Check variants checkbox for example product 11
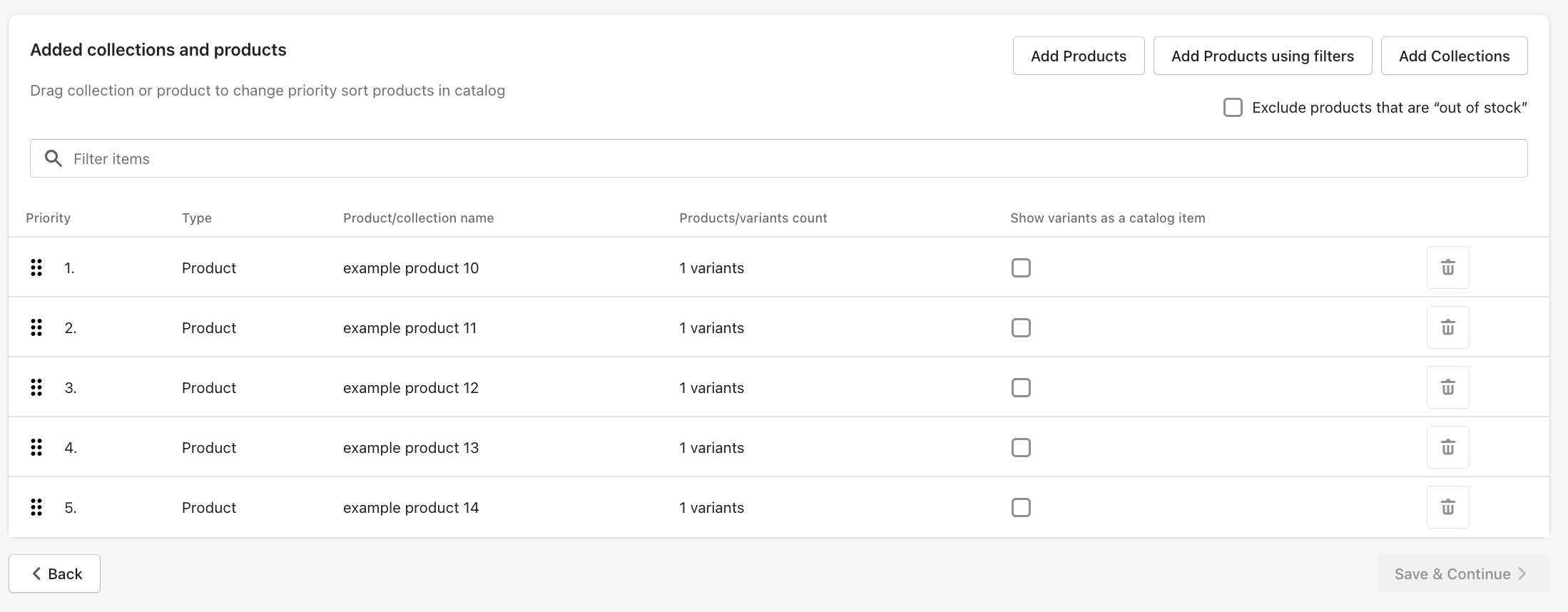 click(1021, 327)
